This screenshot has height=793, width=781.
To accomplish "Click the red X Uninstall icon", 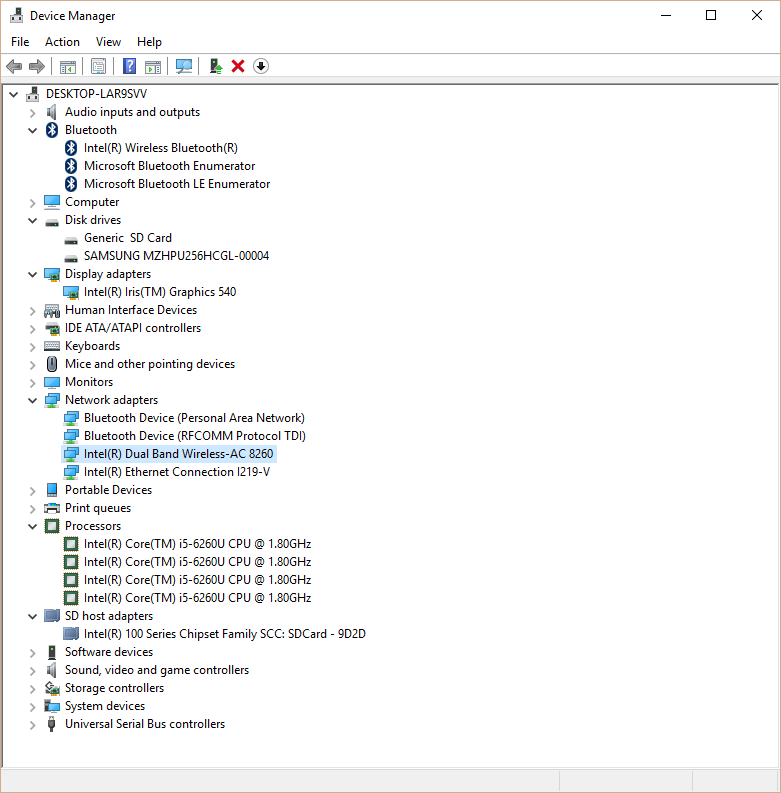I will pos(238,66).
